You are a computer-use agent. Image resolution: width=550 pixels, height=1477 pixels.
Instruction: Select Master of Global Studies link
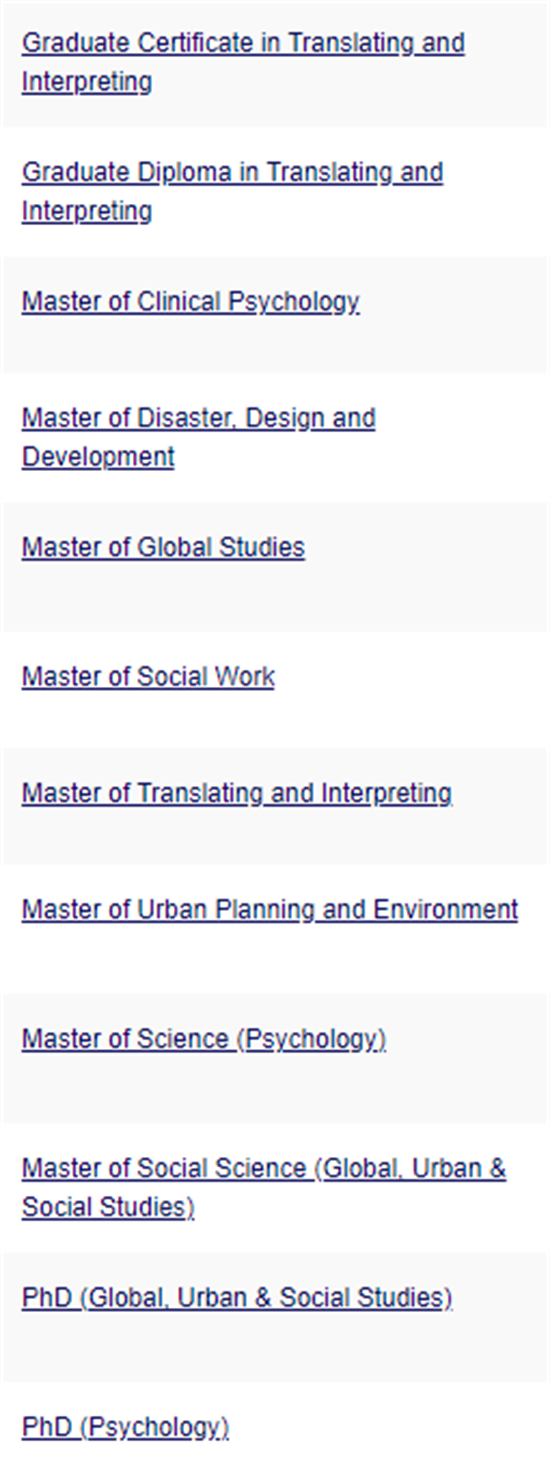point(163,548)
